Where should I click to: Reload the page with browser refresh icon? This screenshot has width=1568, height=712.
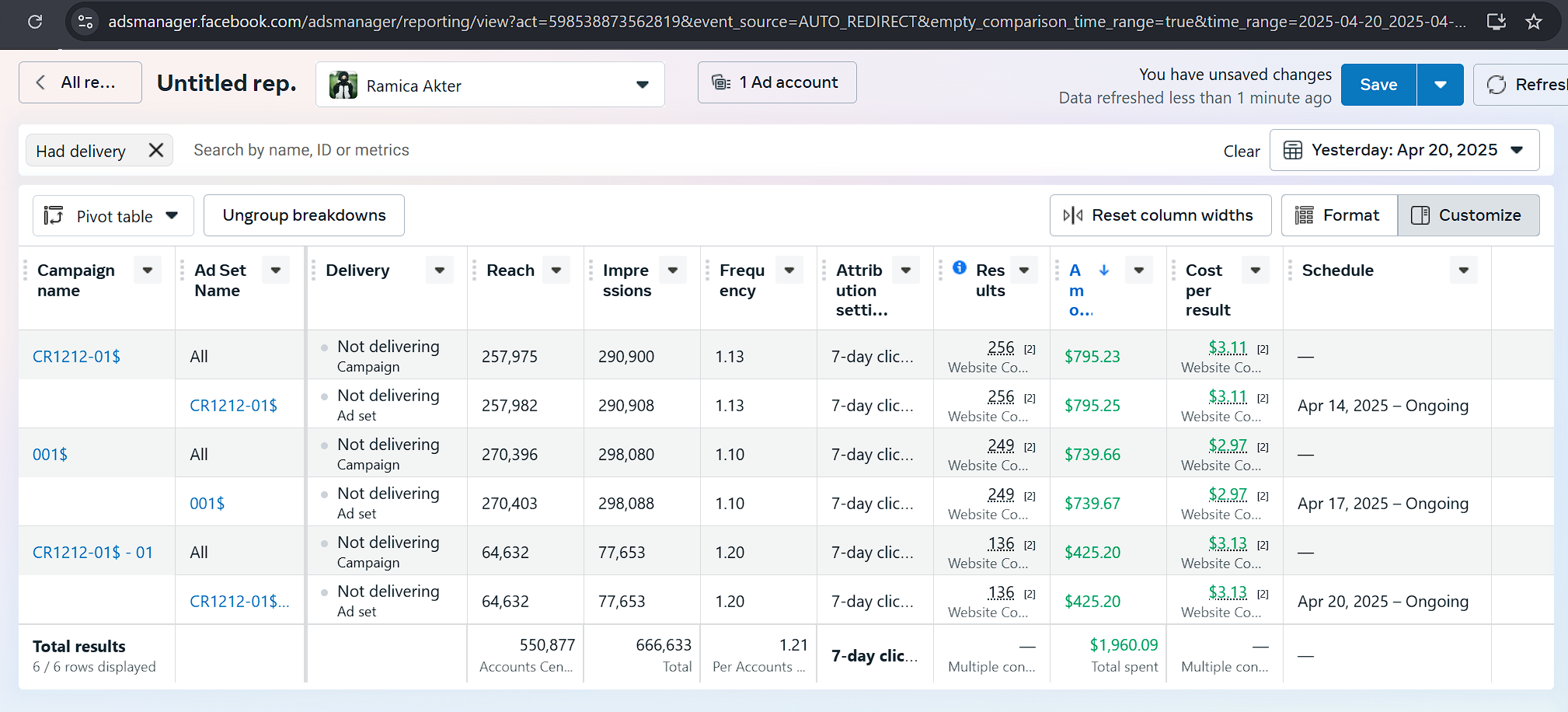tap(35, 22)
